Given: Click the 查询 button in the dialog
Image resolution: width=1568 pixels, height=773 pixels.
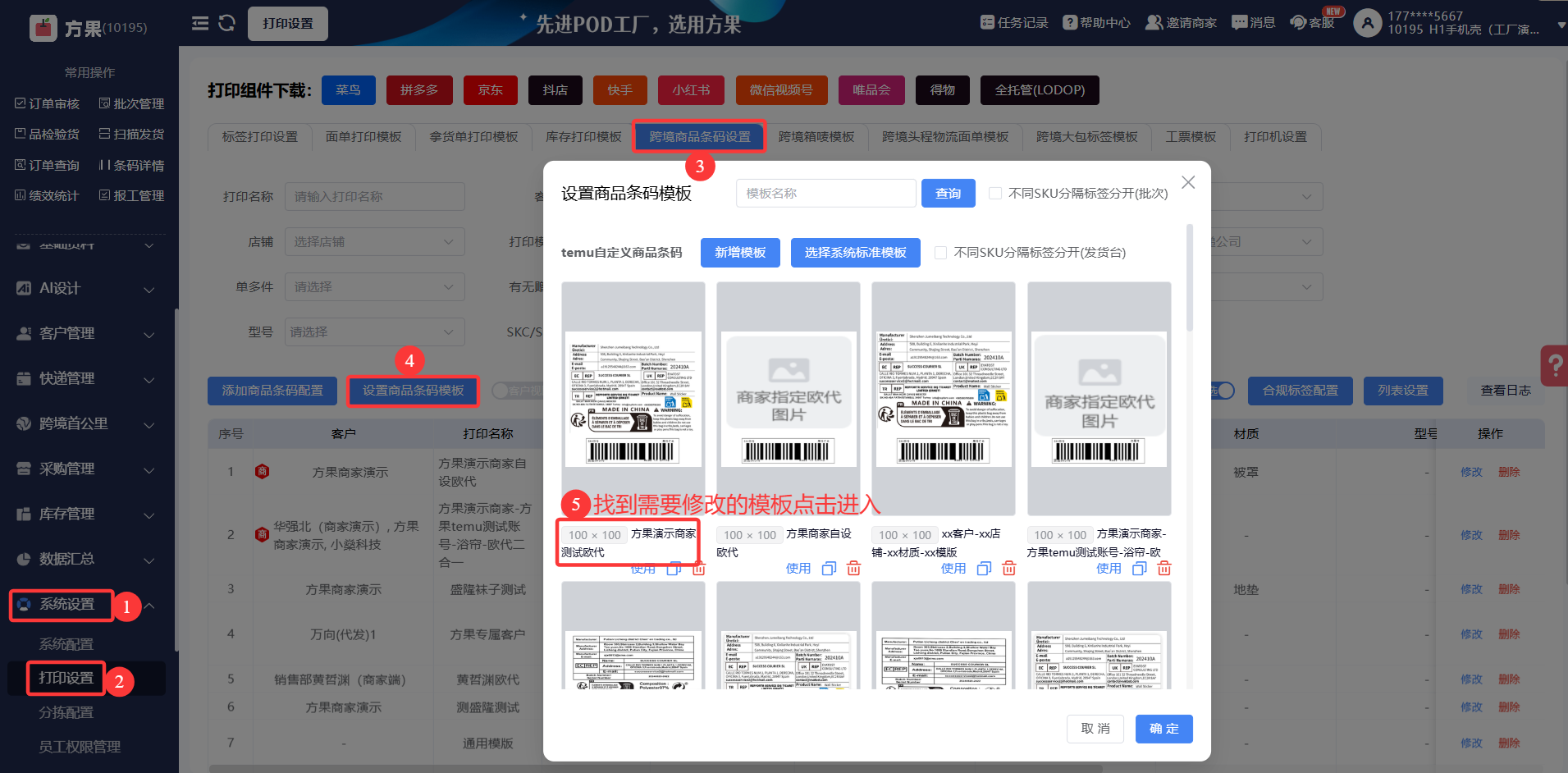Looking at the screenshot, I should pos(949,194).
